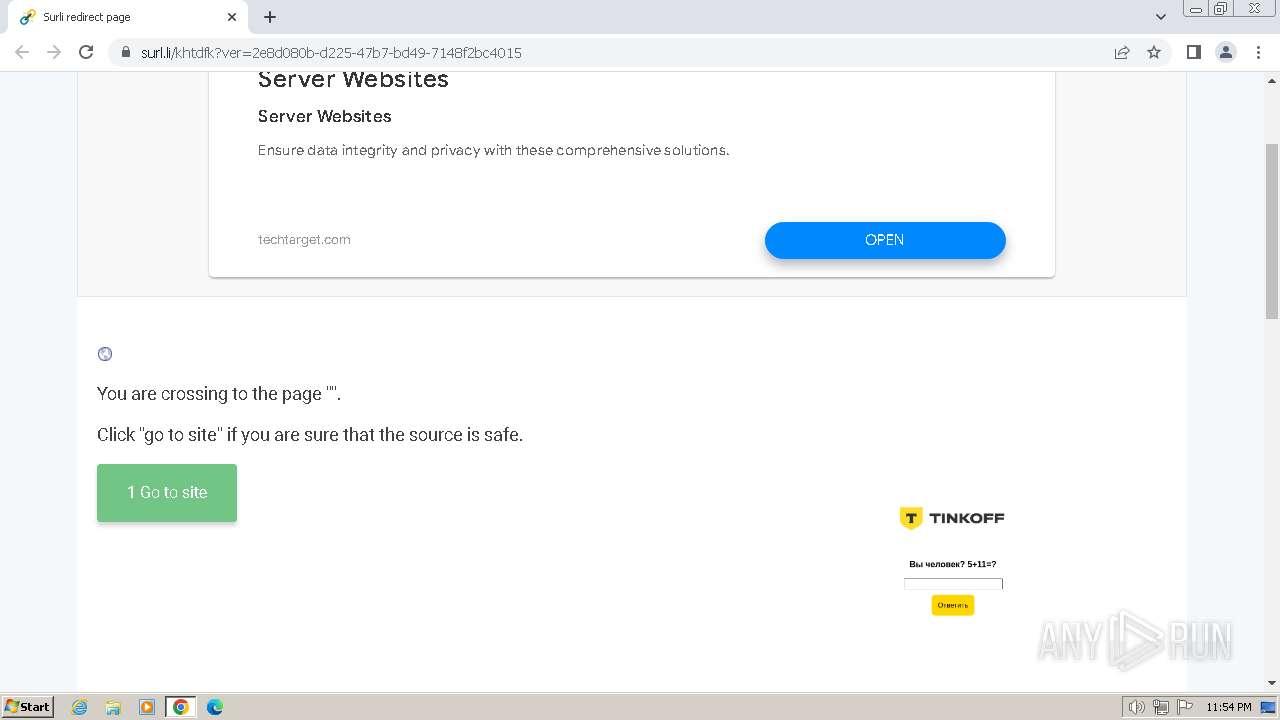Viewport: 1280px width, 720px height.
Task: Click the yellow Tinkoff submit button
Action: 953,605
